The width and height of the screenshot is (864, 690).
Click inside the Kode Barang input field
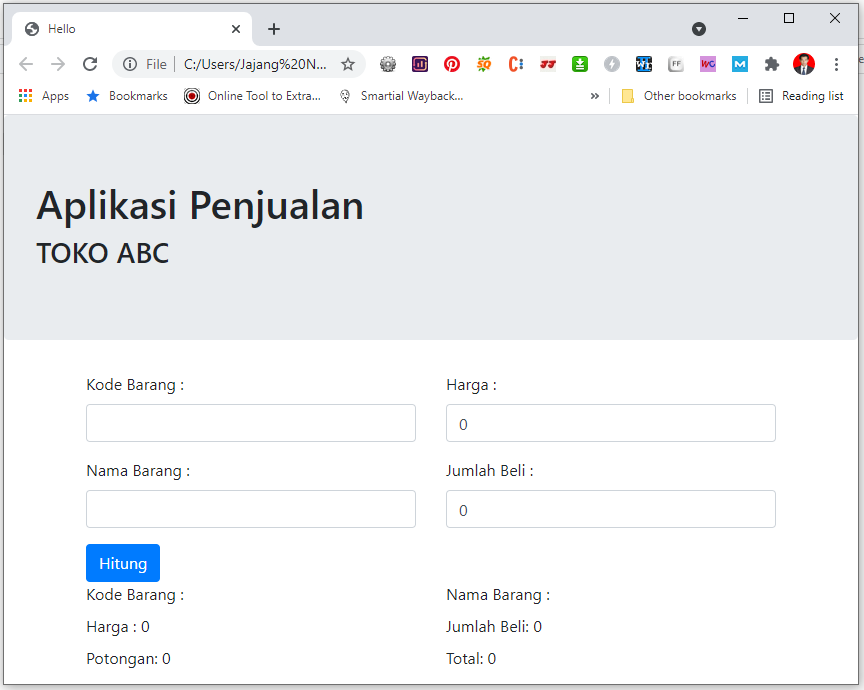click(250, 422)
